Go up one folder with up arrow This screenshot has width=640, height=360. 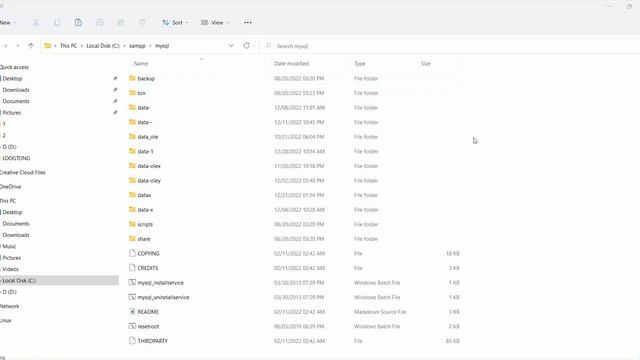pyautogui.click(x=31, y=46)
